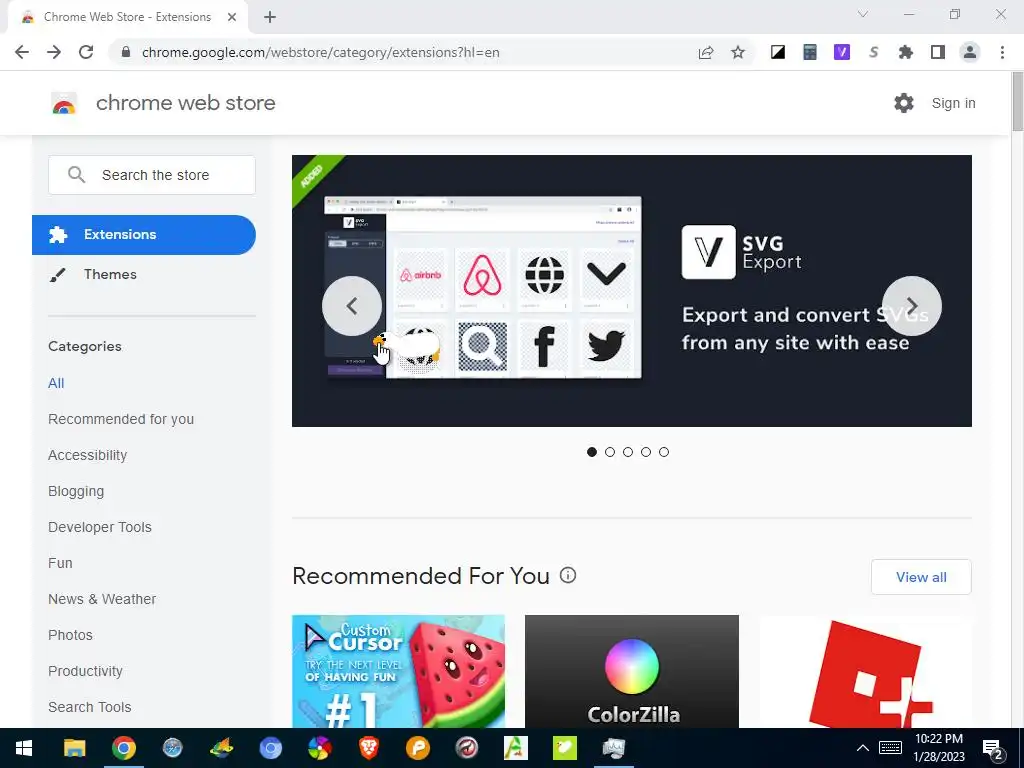Screen dimensions: 1024x768
Task: Click the address bar URL
Action: pos(321,52)
